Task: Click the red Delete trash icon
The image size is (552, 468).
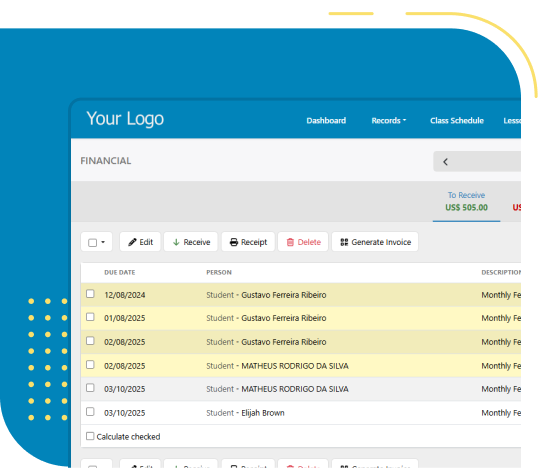Action: point(290,242)
